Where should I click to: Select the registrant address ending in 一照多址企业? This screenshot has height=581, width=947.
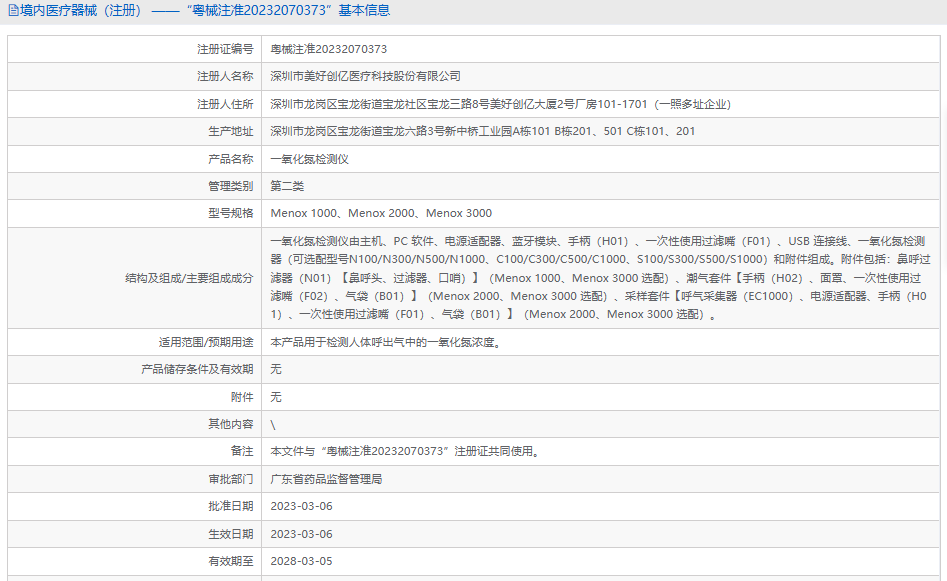[501, 104]
